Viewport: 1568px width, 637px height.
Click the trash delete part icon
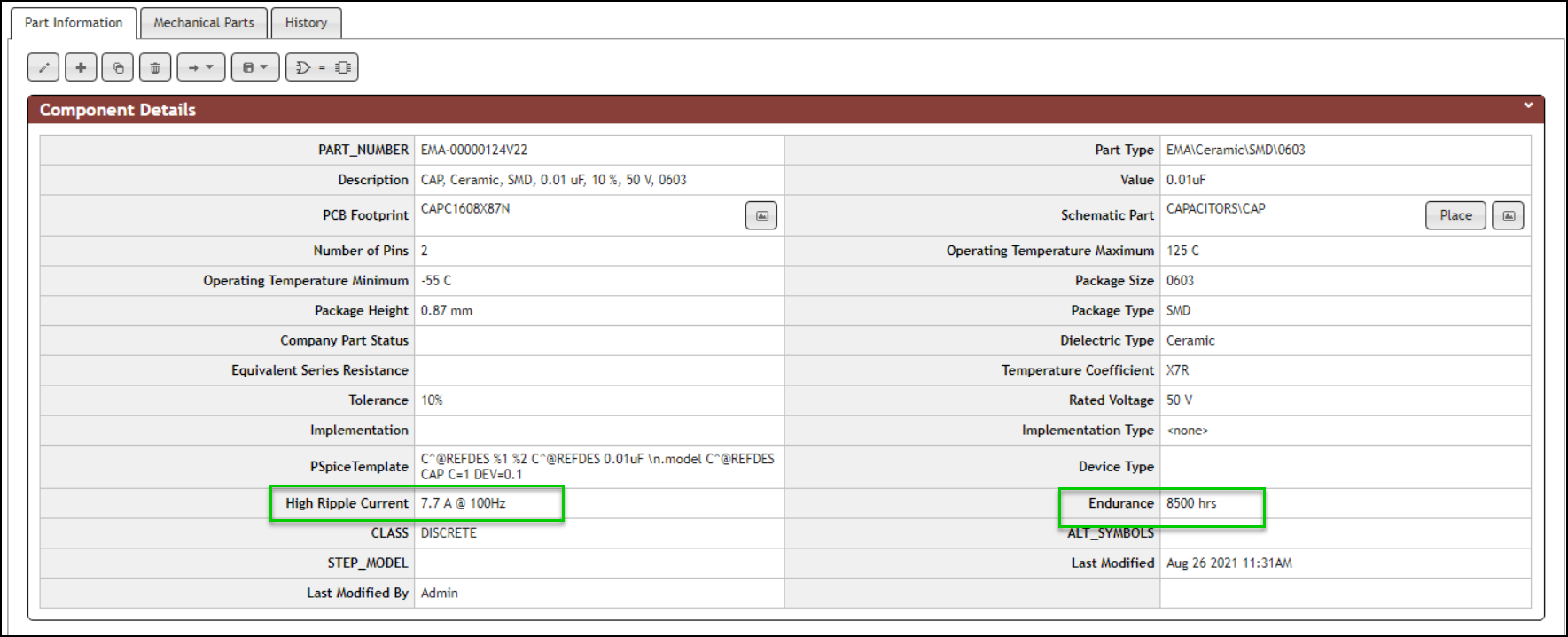(x=155, y=67)
